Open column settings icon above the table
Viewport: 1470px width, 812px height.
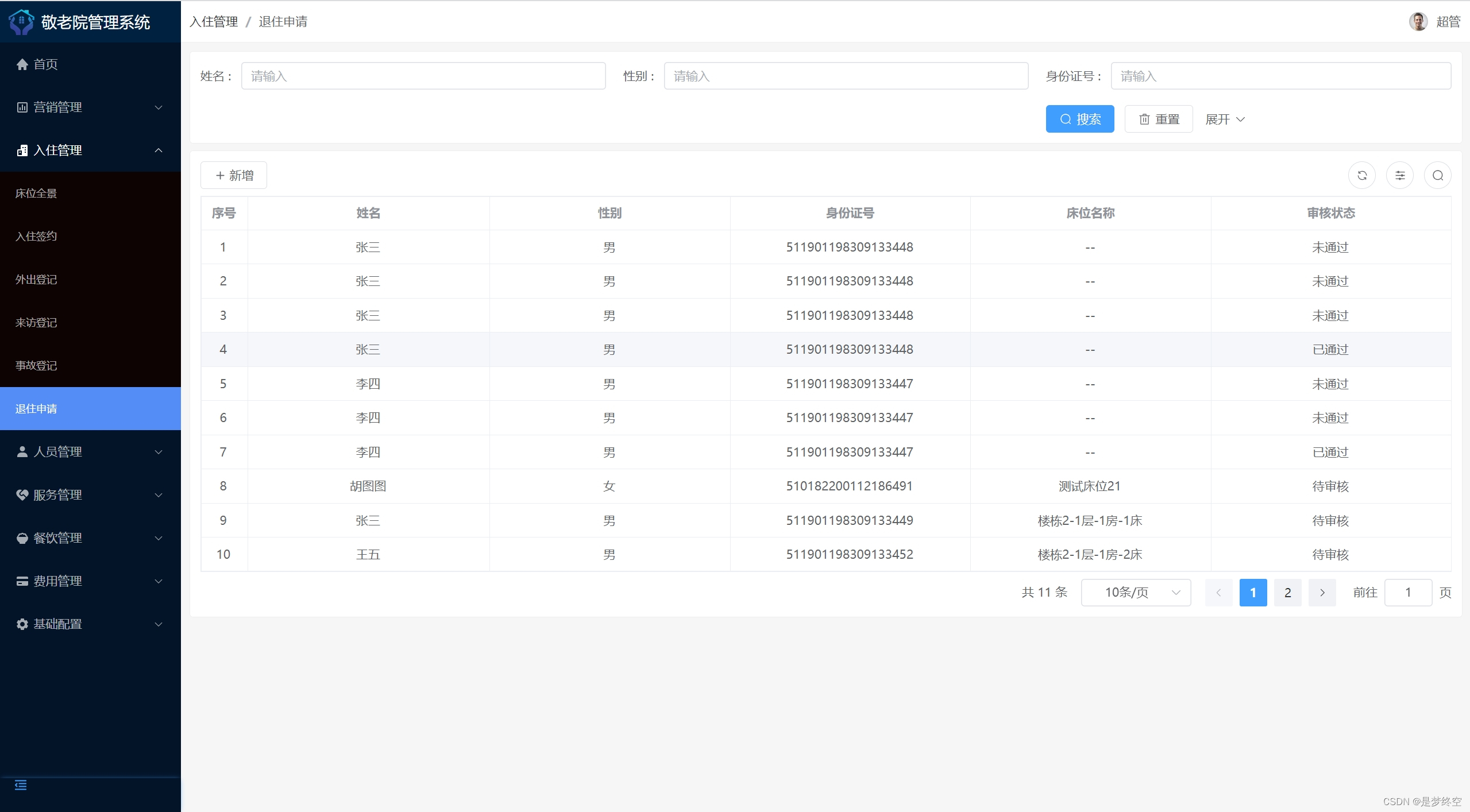1400,176
